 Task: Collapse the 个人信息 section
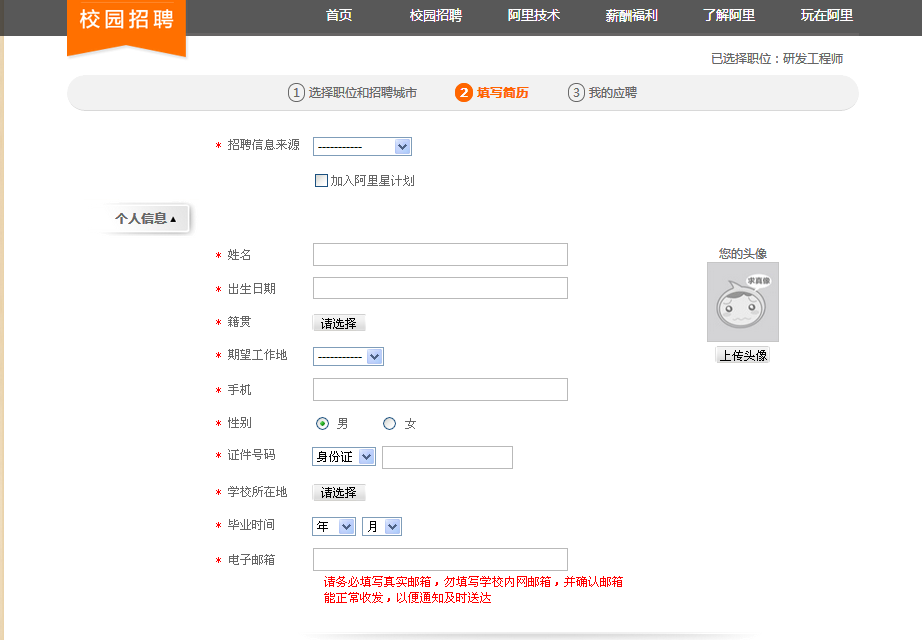tap(145, 218)
